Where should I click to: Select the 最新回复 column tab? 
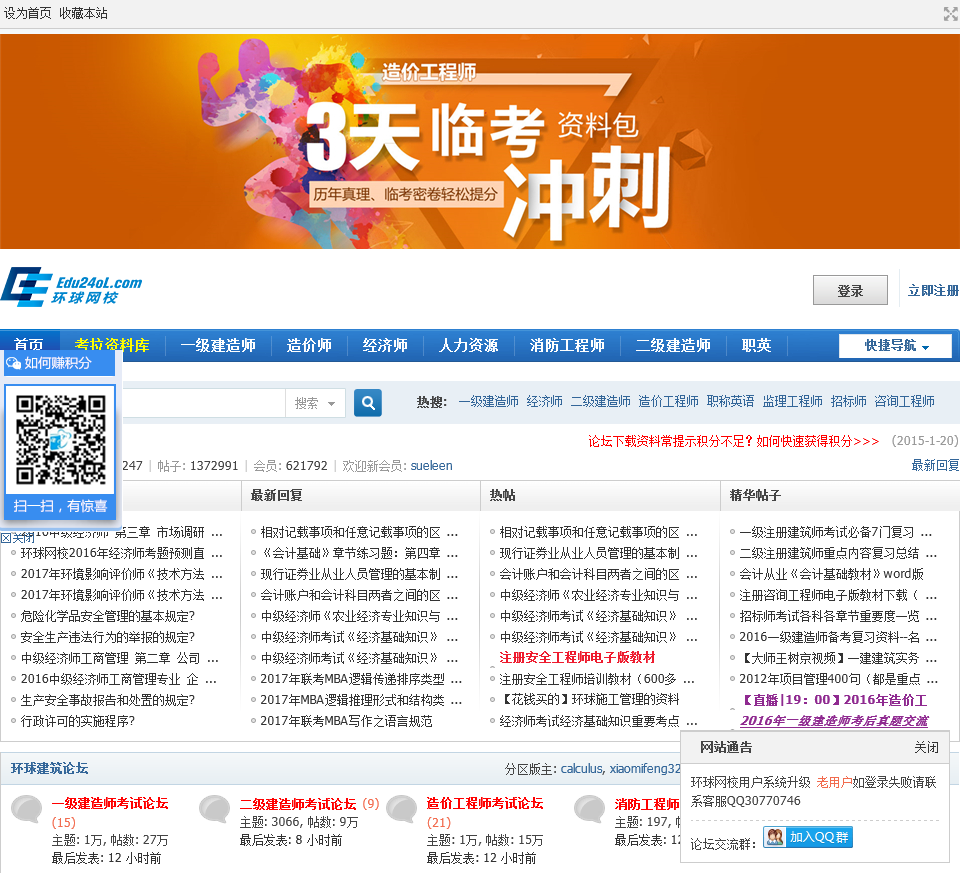click(276, 495)
